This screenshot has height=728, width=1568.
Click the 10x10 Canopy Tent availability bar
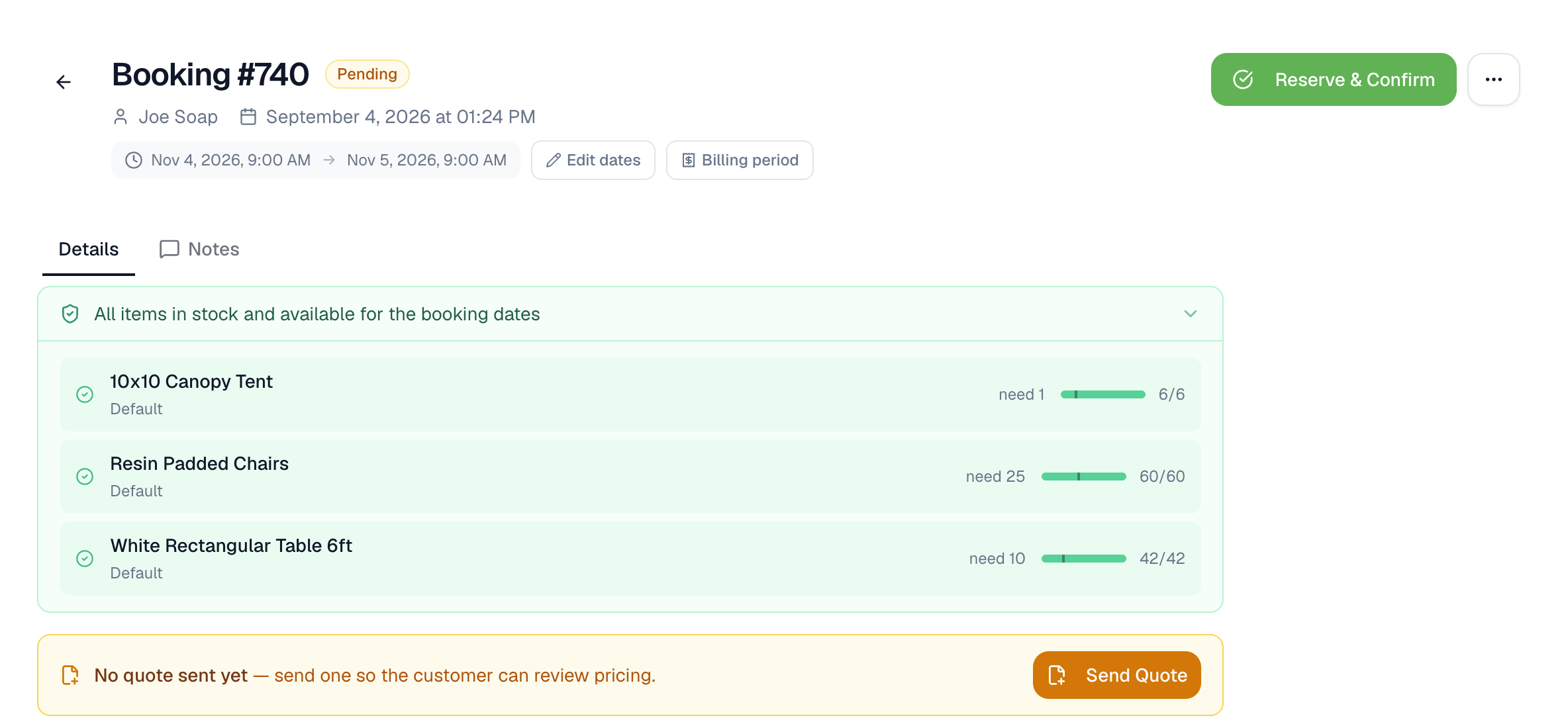(1103, 394)
